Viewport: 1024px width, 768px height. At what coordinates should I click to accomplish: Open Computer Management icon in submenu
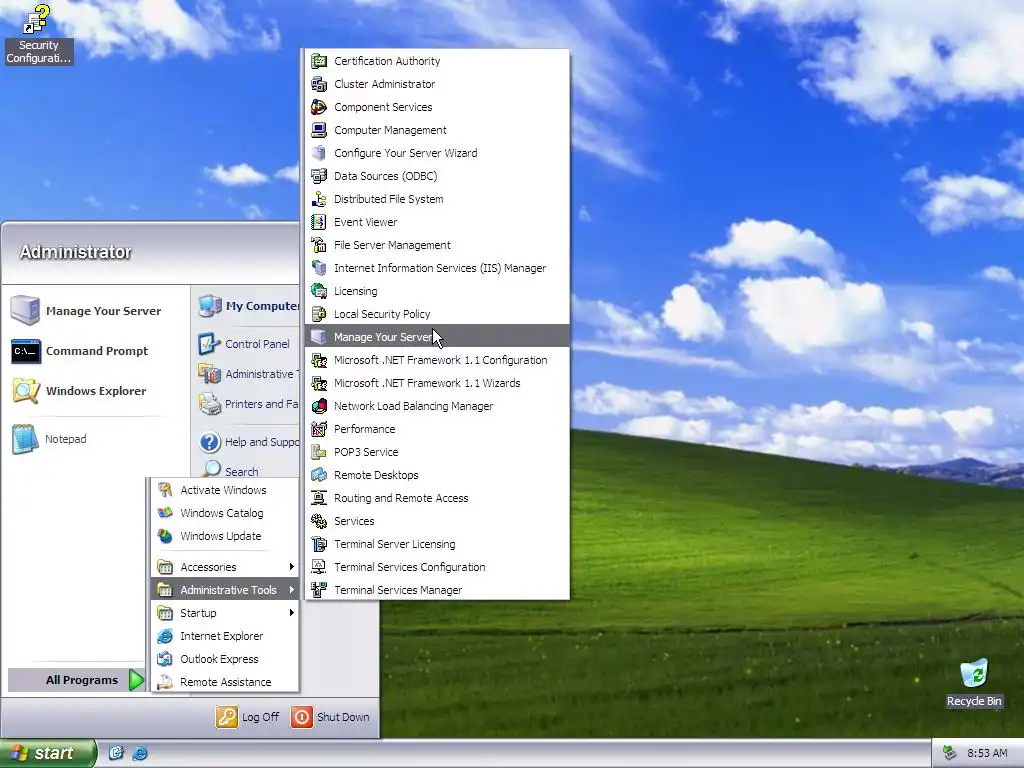pos(319,130)
